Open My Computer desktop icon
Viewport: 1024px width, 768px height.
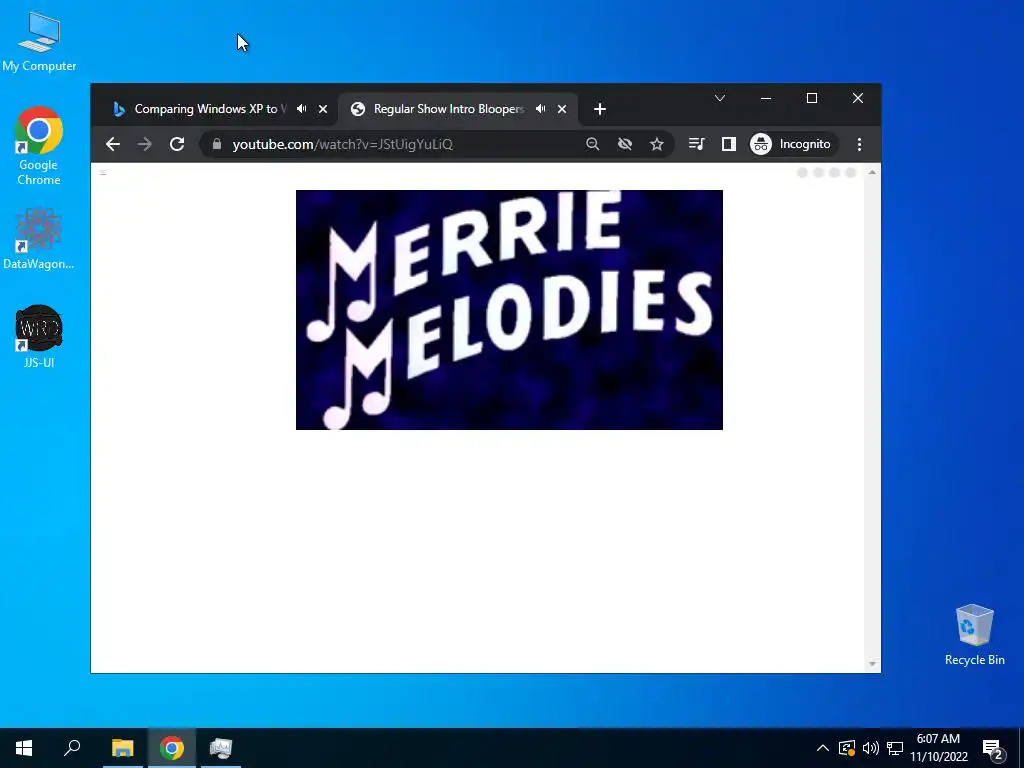pos(39,42)
